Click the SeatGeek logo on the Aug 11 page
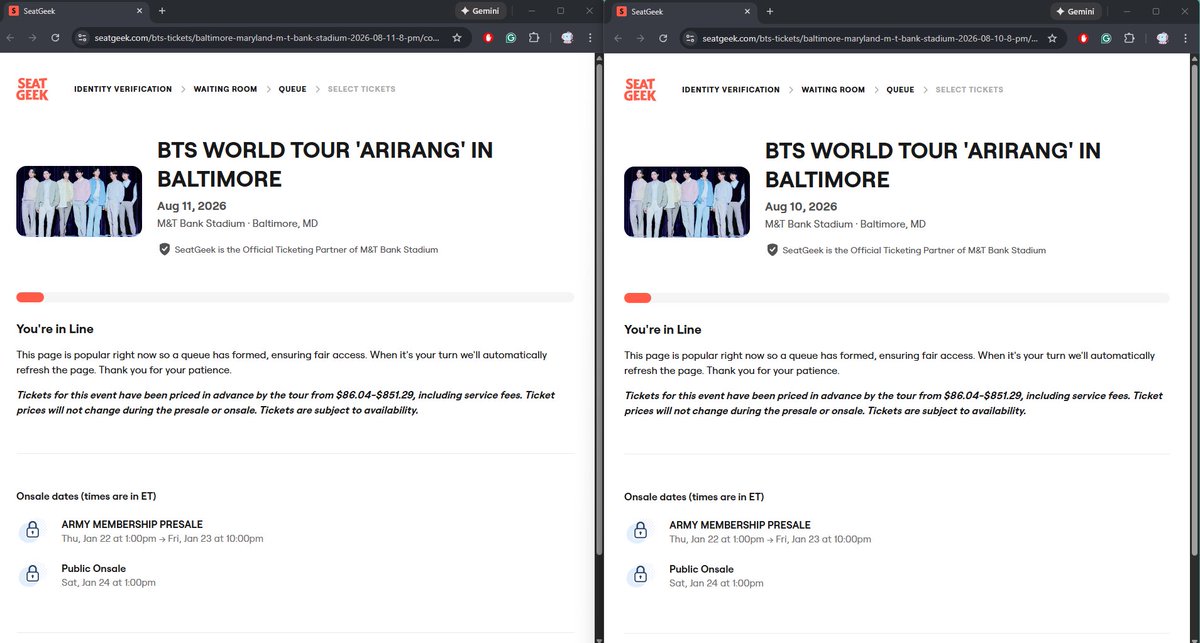Image resolution: width=1200 pixels, height=643 pixels. coord(32,89)
